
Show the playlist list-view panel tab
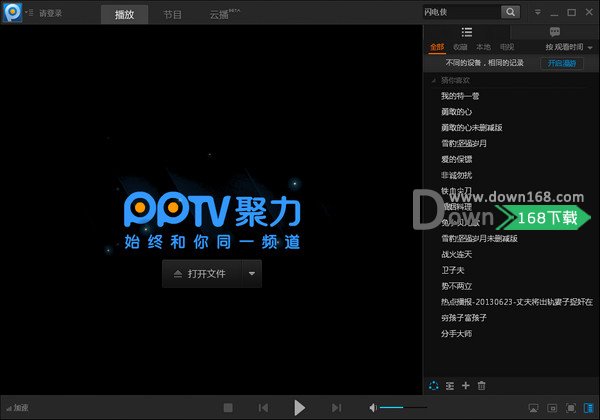coord(467,32)
